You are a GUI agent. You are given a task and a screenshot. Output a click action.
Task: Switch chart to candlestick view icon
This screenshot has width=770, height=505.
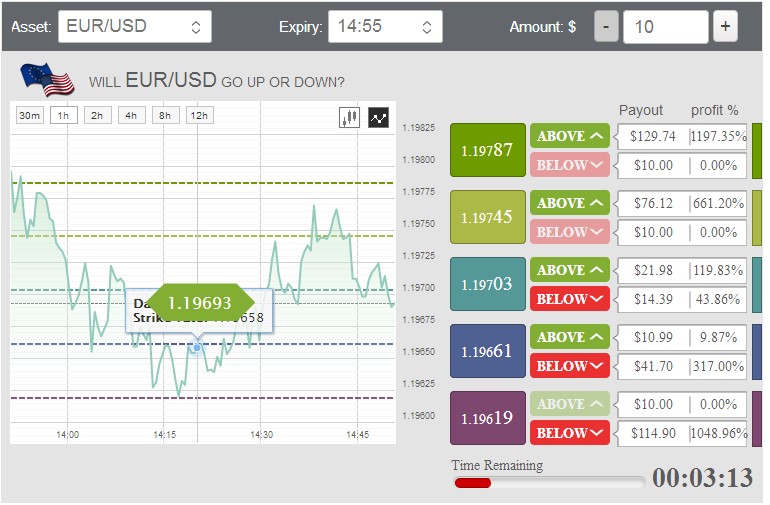coord(350,117)
